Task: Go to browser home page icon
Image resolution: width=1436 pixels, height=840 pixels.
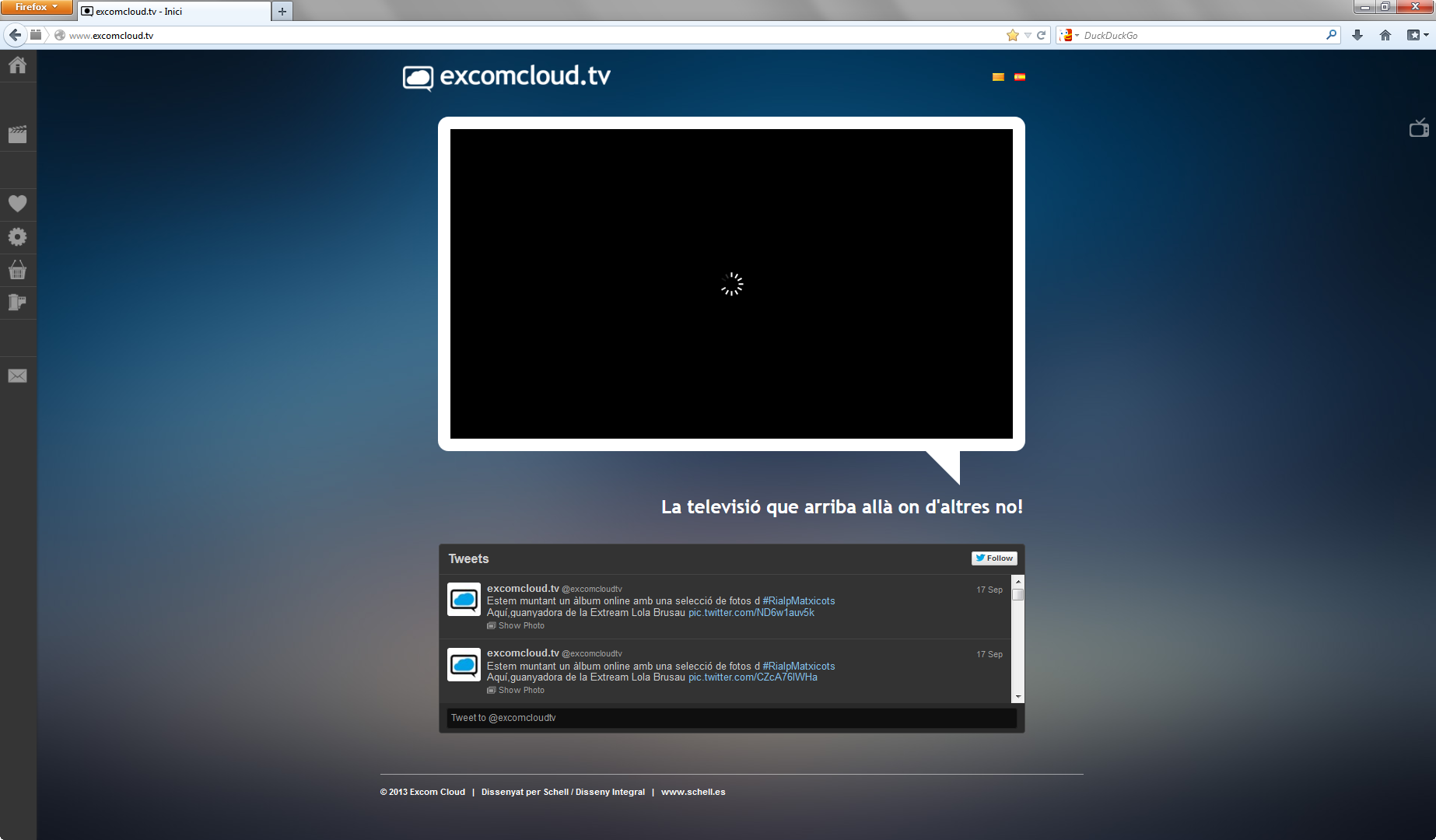Action: 1385,35
